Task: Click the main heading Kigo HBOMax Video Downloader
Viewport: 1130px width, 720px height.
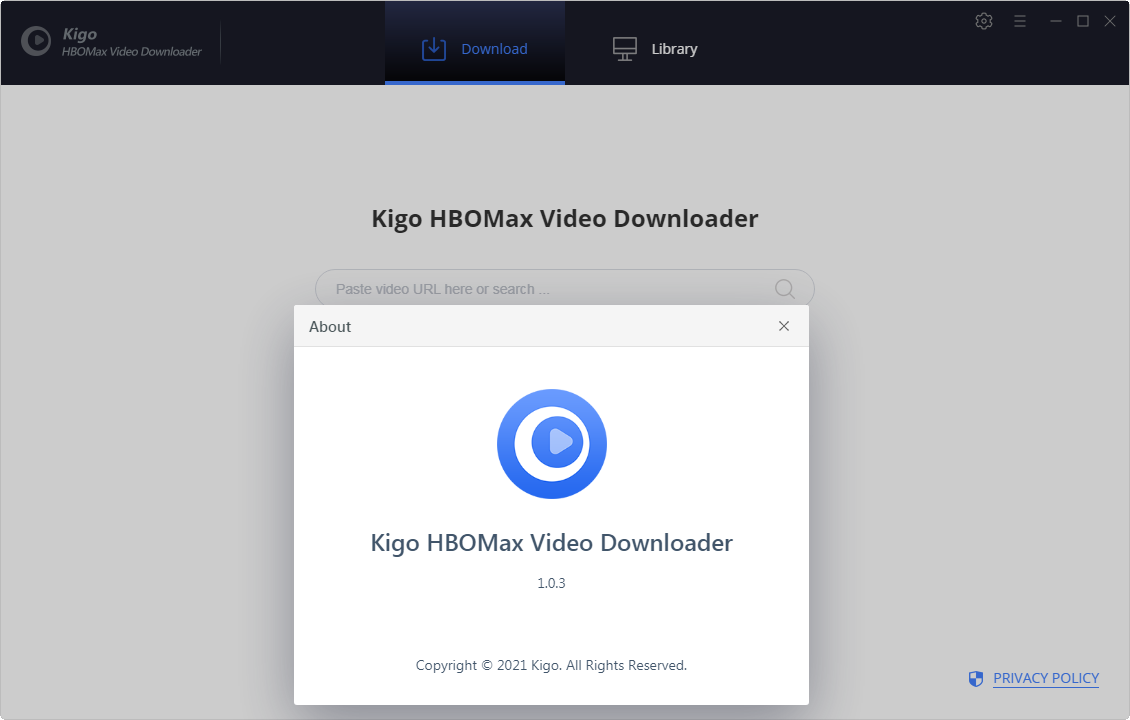Action: pos(565,219)
